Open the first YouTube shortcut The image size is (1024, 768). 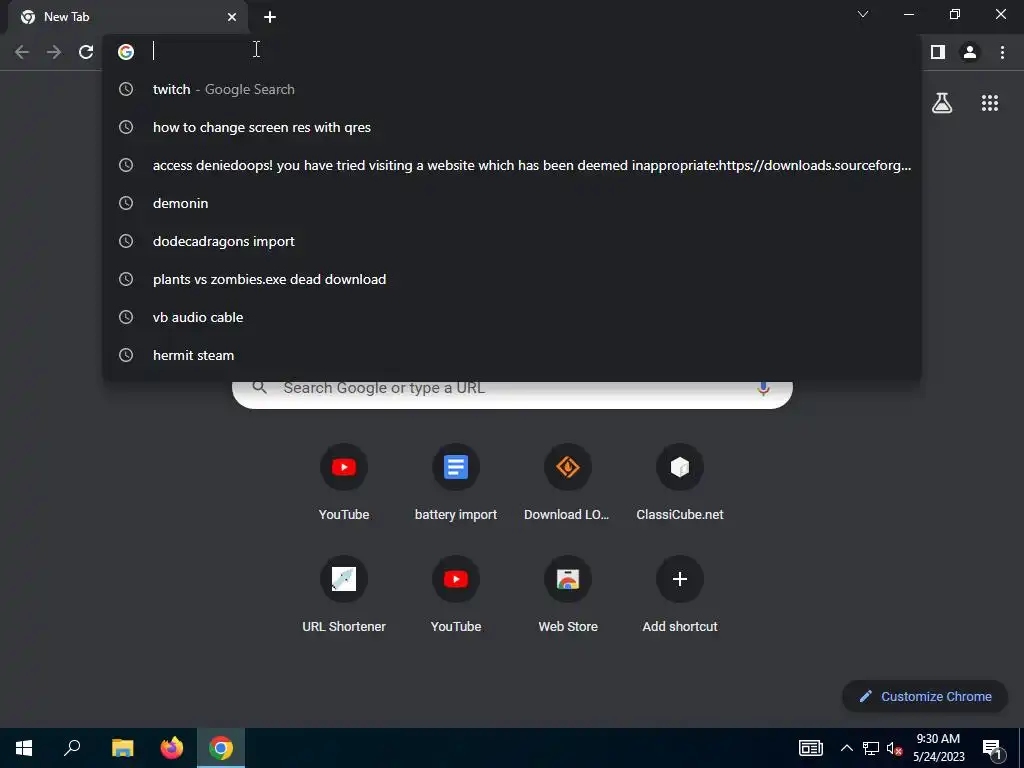coord(344,482)
